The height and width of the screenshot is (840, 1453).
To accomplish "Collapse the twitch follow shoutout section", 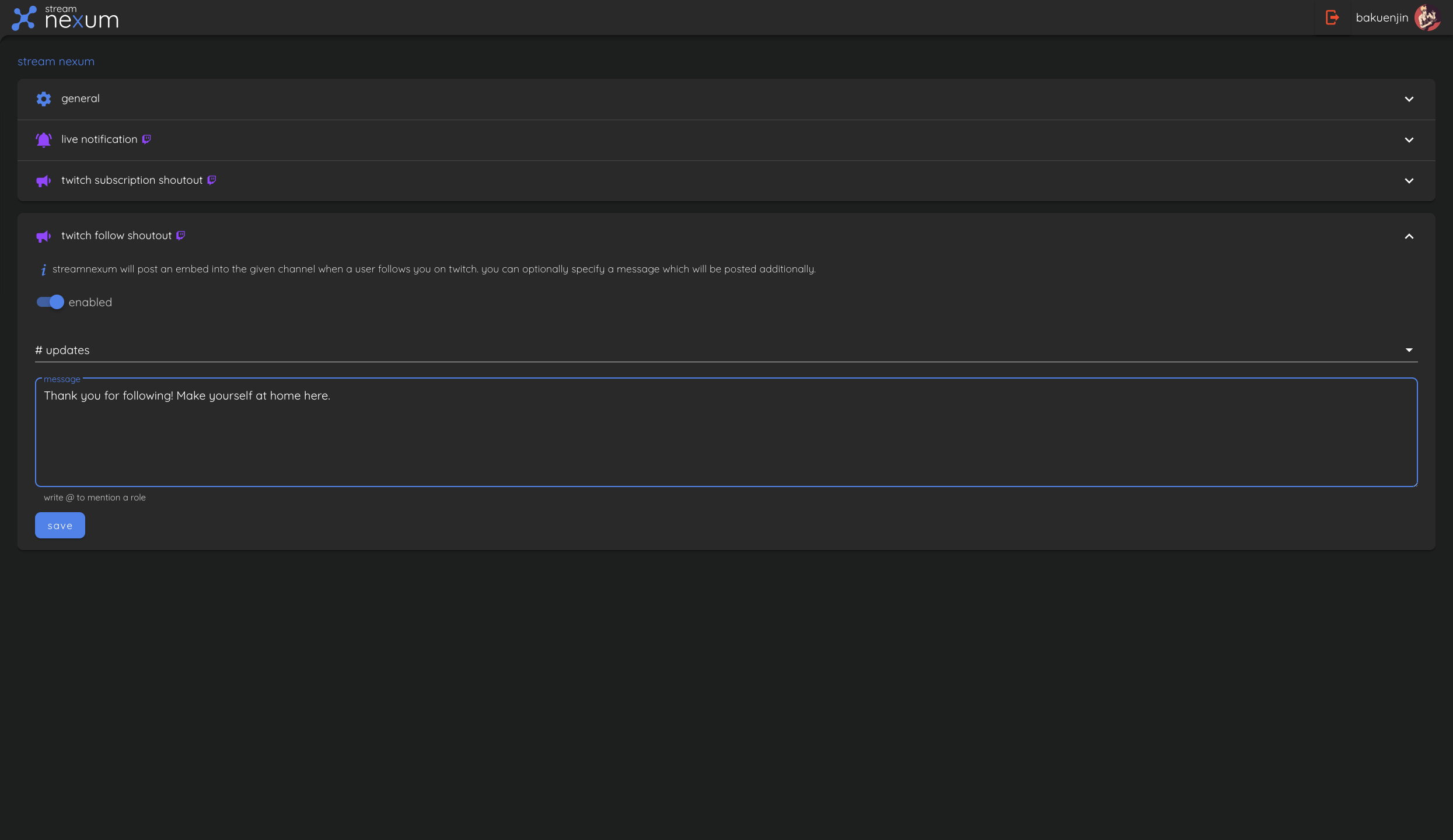I will tap(1409, 236).
